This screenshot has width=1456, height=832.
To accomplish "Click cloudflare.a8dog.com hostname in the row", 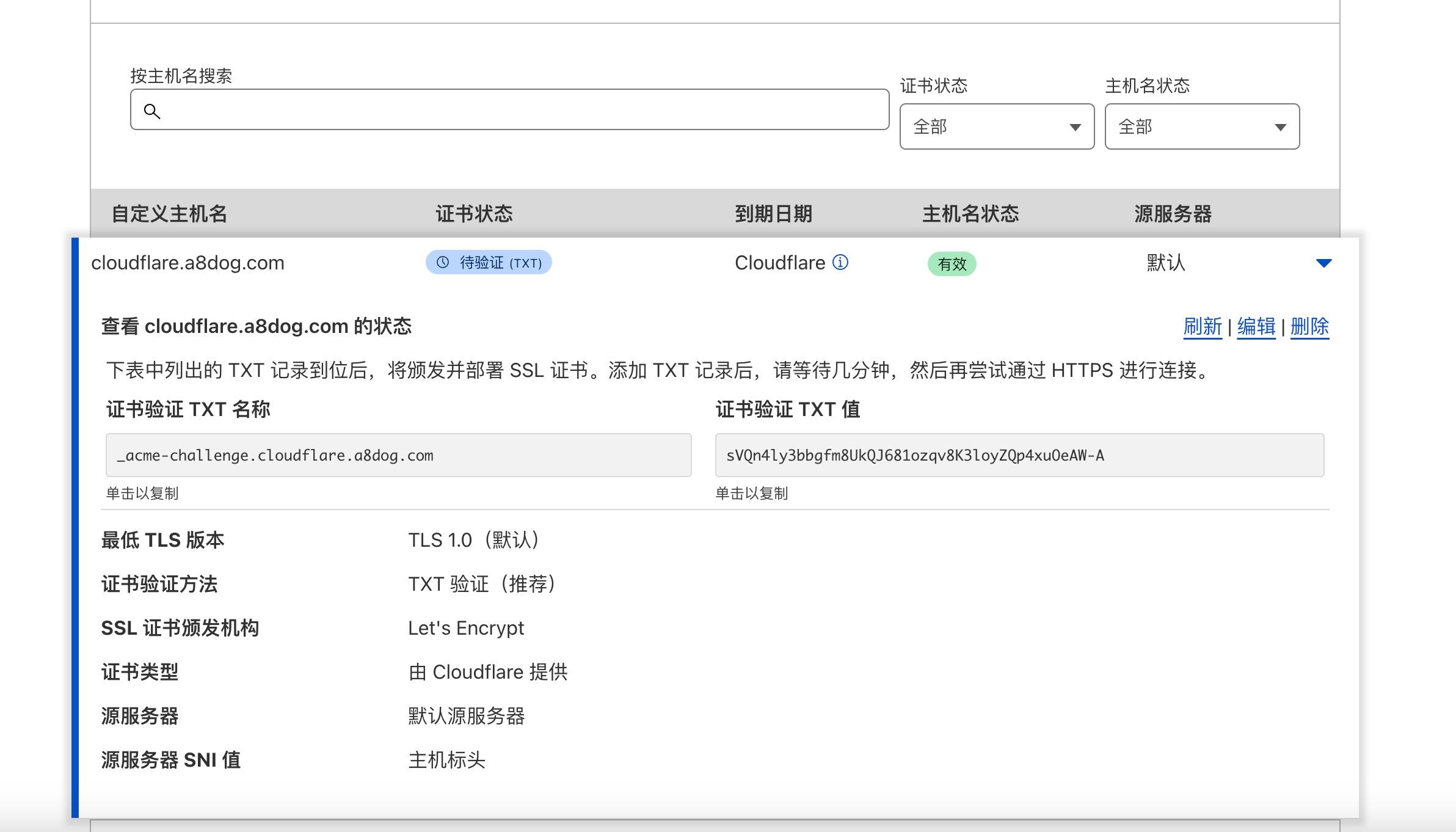I will tap(187, 263).
